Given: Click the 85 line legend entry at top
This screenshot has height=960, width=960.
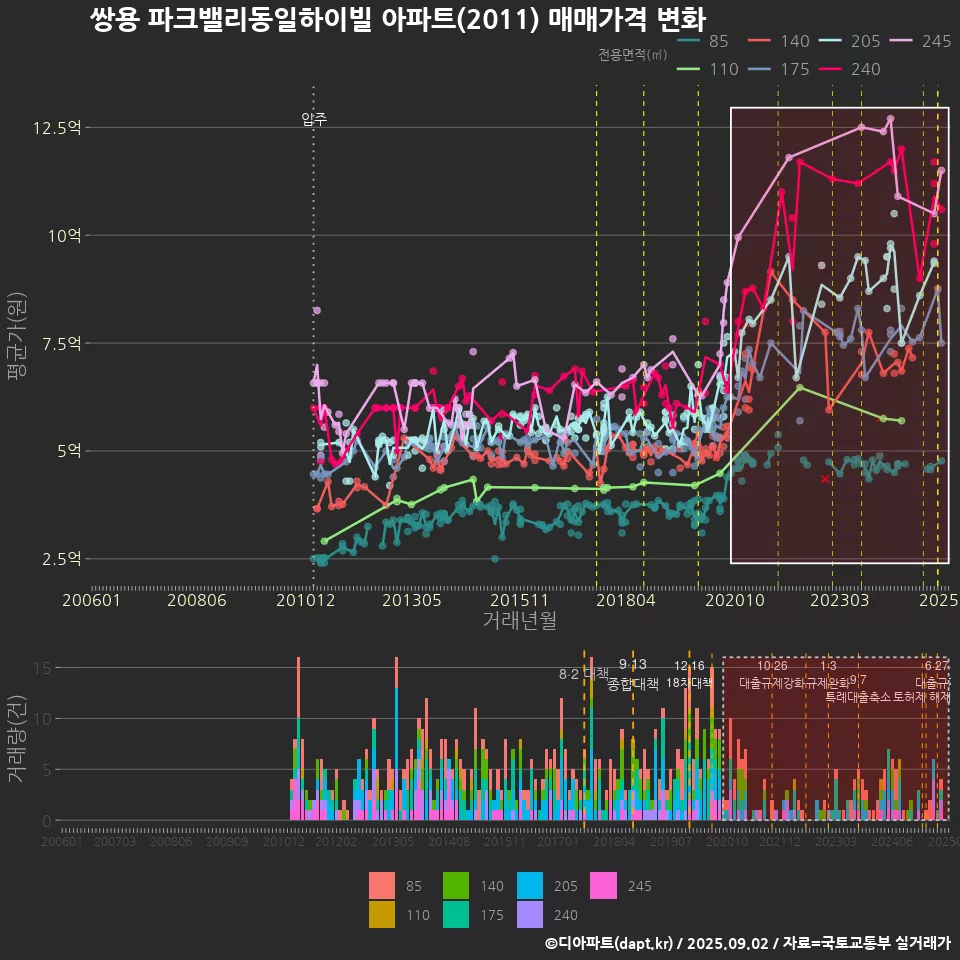Looking at the screenshot, I should (x=702, y=41).
